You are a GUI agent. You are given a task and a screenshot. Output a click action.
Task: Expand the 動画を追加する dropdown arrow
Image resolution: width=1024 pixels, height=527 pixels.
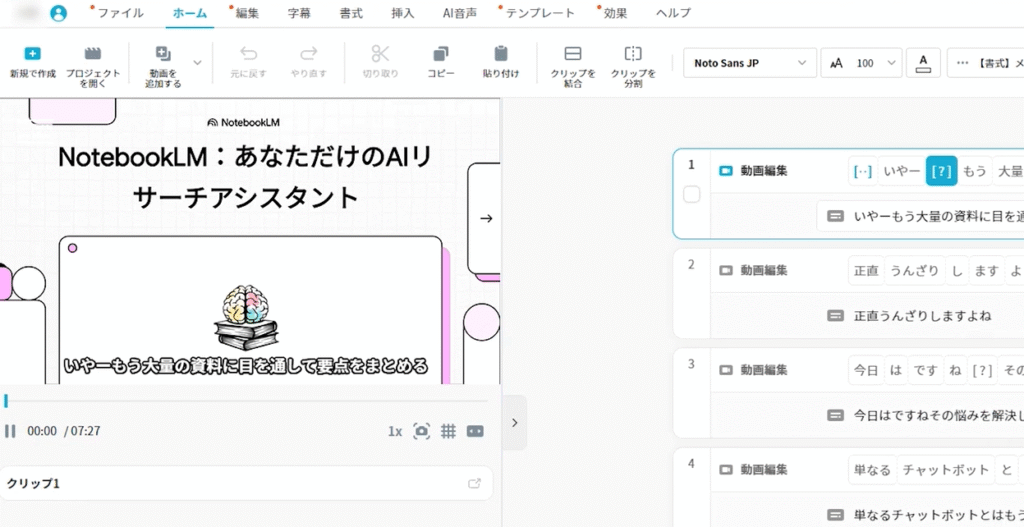197,62
